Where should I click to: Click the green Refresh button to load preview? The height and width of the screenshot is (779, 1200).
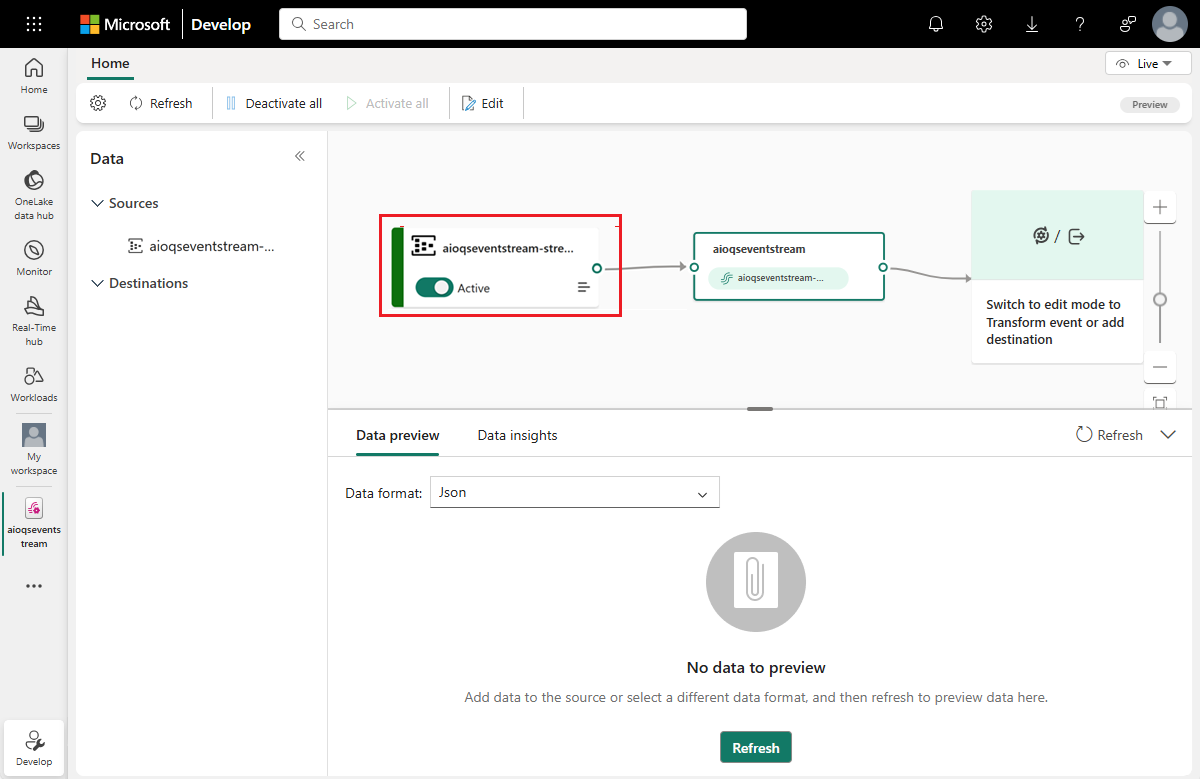755,747
